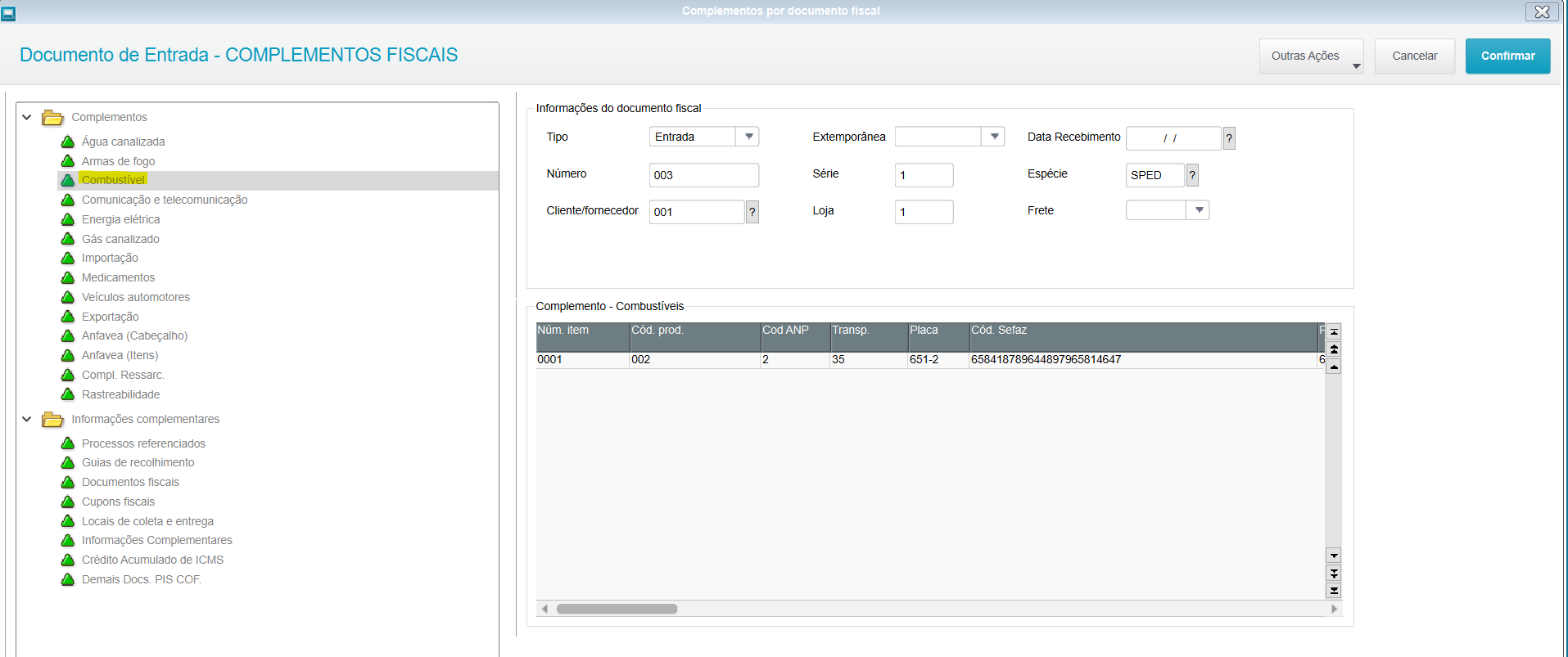
Task: Click the green icon beside Água canalizada
Action: (68, 142)
